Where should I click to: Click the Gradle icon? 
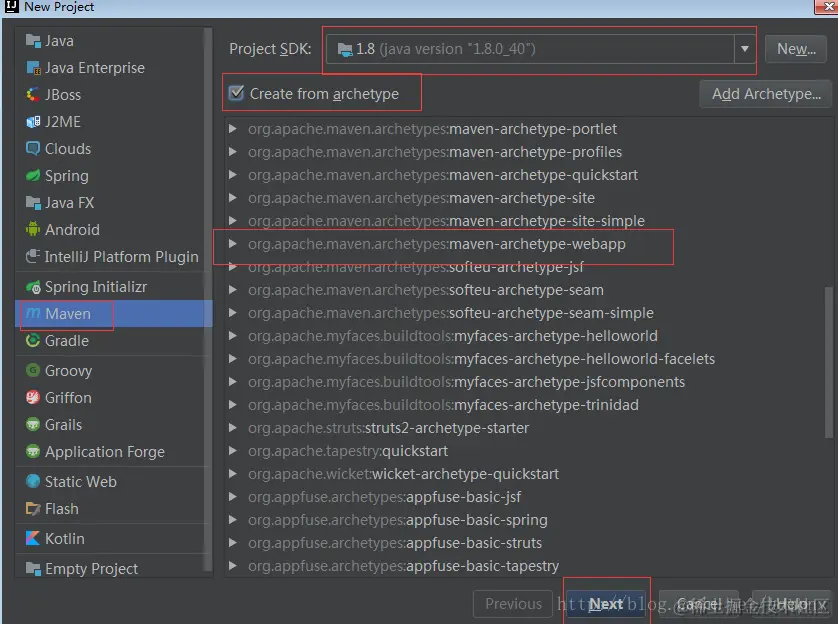coord(33,341)
